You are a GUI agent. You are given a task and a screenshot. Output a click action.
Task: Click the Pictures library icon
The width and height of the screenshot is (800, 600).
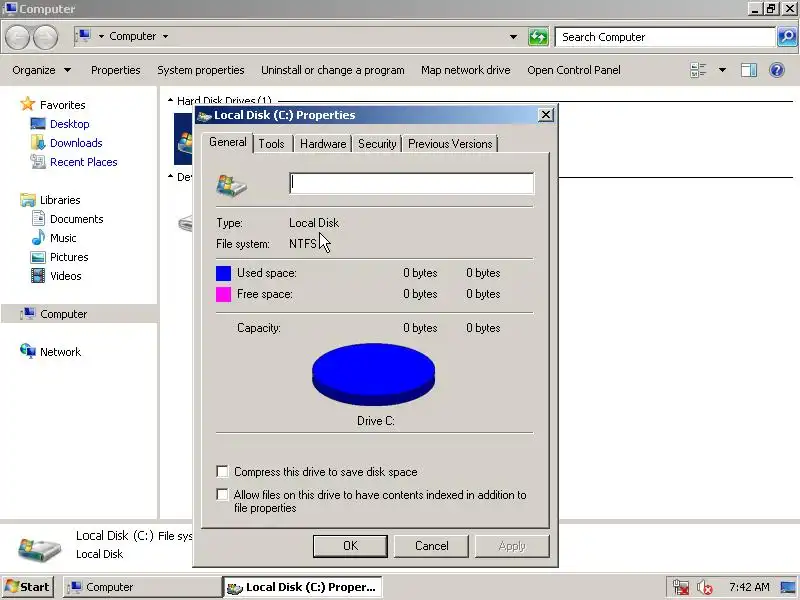point(38,257)
